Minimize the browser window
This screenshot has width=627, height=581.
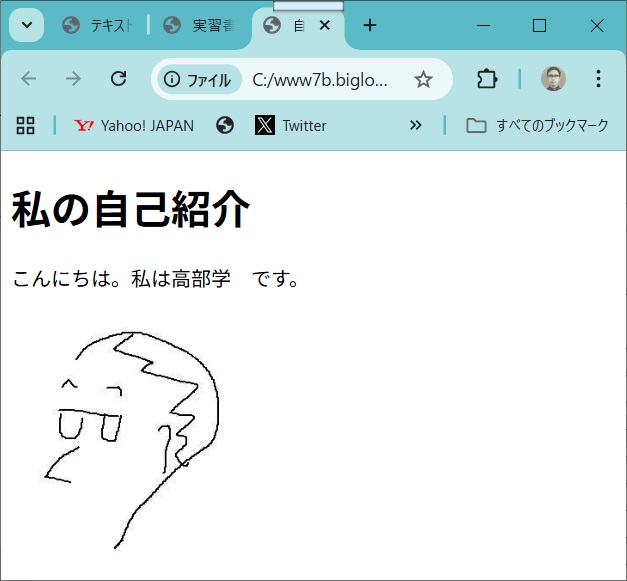(x=483, y=26)
